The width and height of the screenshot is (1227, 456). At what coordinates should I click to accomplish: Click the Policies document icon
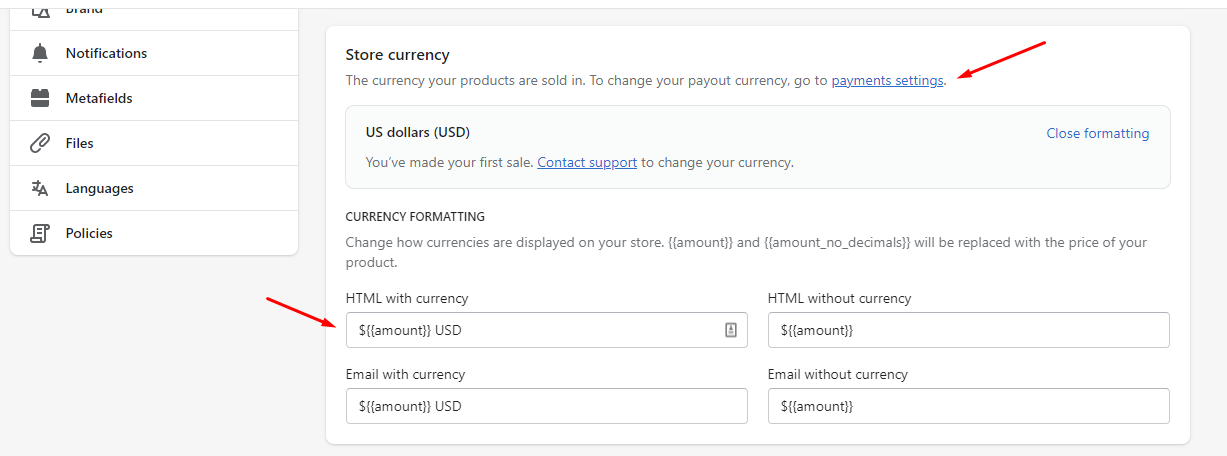tap(40, 233)
